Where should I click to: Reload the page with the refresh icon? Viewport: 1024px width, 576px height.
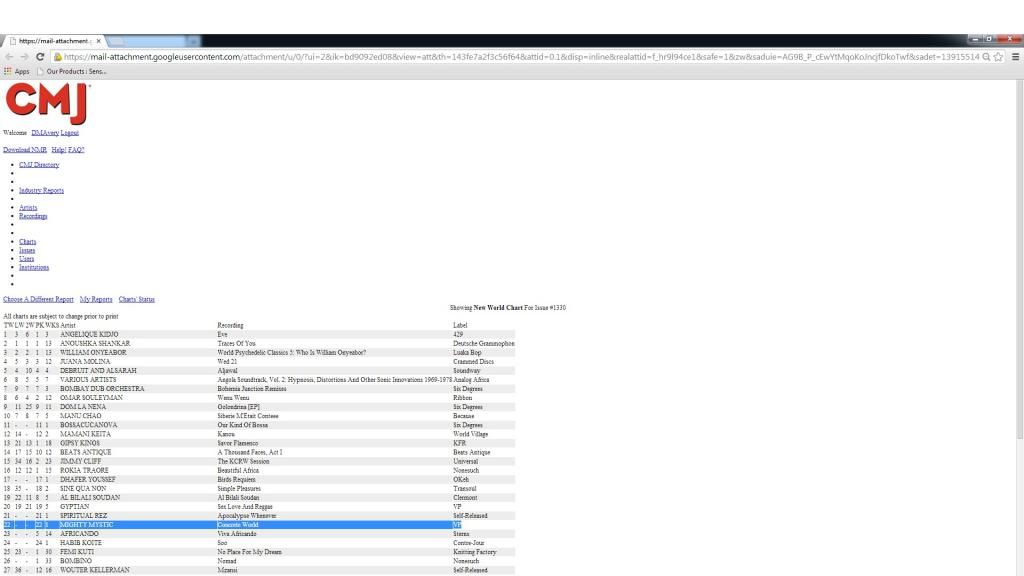tap(40, 57)
